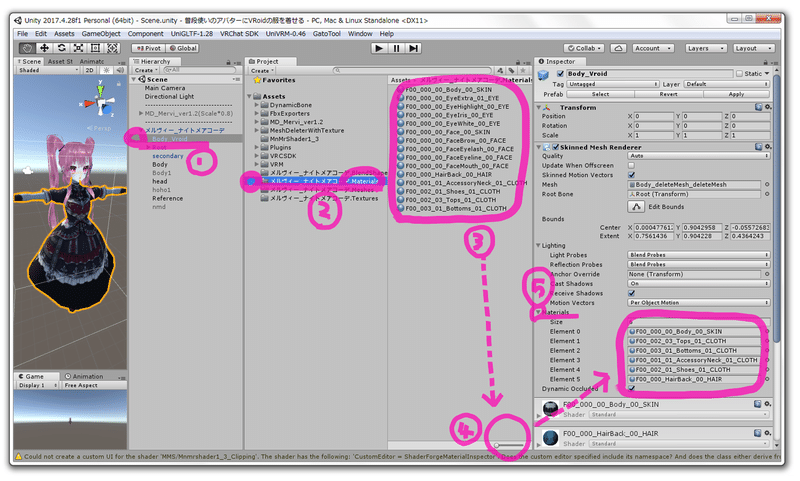Select the Plugins folder
800x481 pixels.
280,147
